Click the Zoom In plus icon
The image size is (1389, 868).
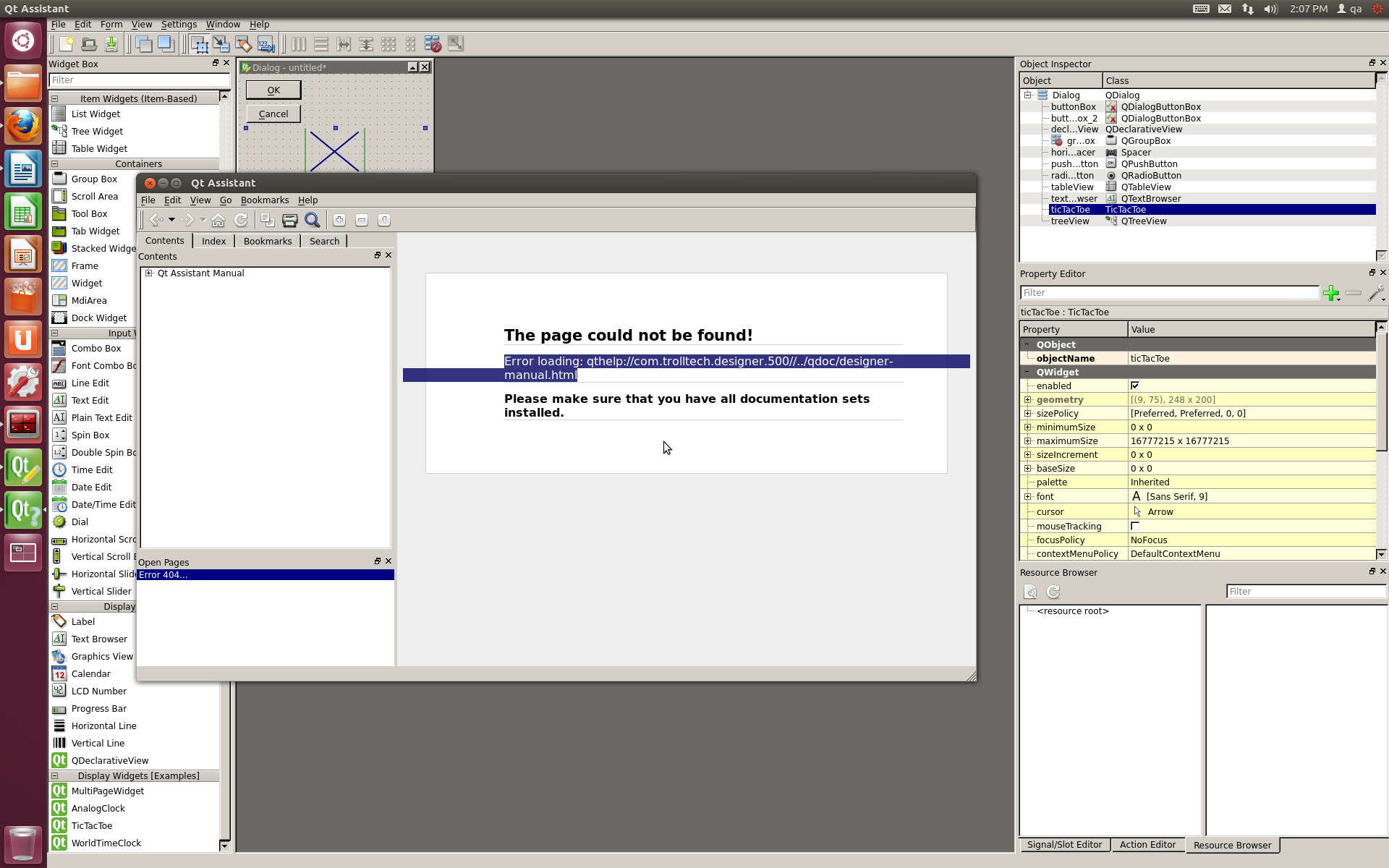pyautogui.click(x=339, y=220)
